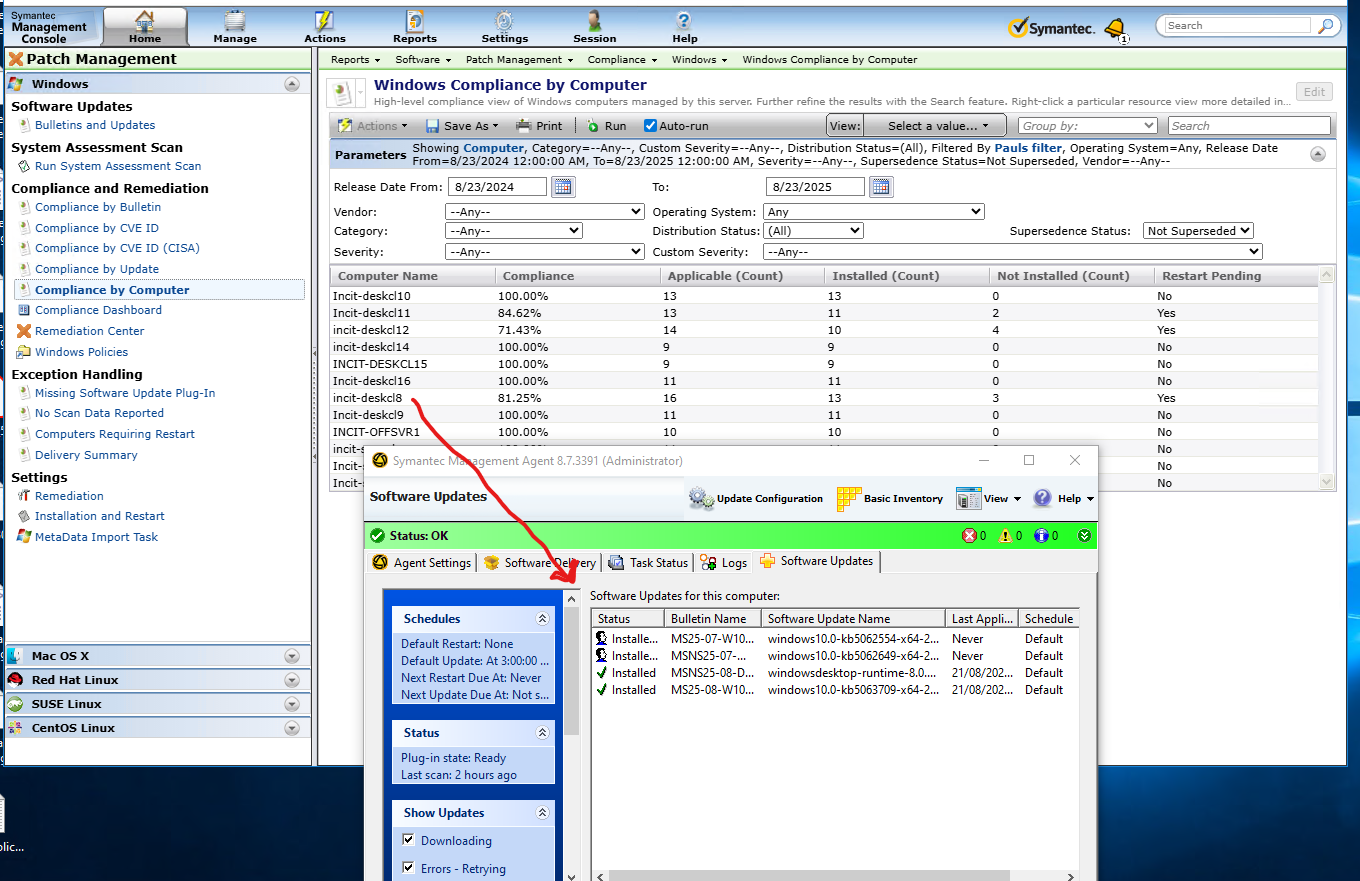
Task: Toggle the Auto-run checkbox
Action: tap(650, 126)
